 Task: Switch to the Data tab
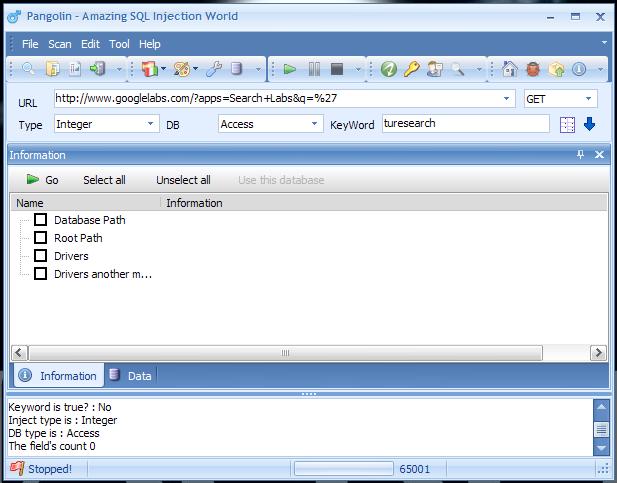click(130, 376)
